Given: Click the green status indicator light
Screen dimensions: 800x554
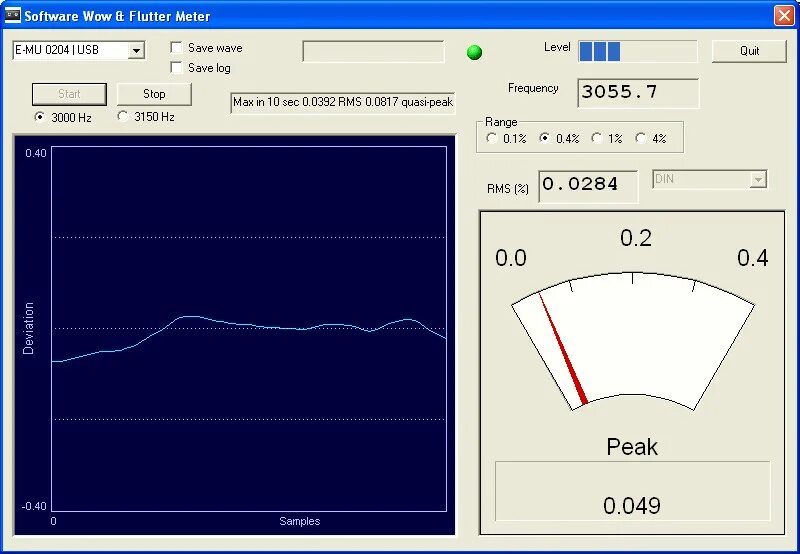Looking at the screenshot, I should point(474,52).
